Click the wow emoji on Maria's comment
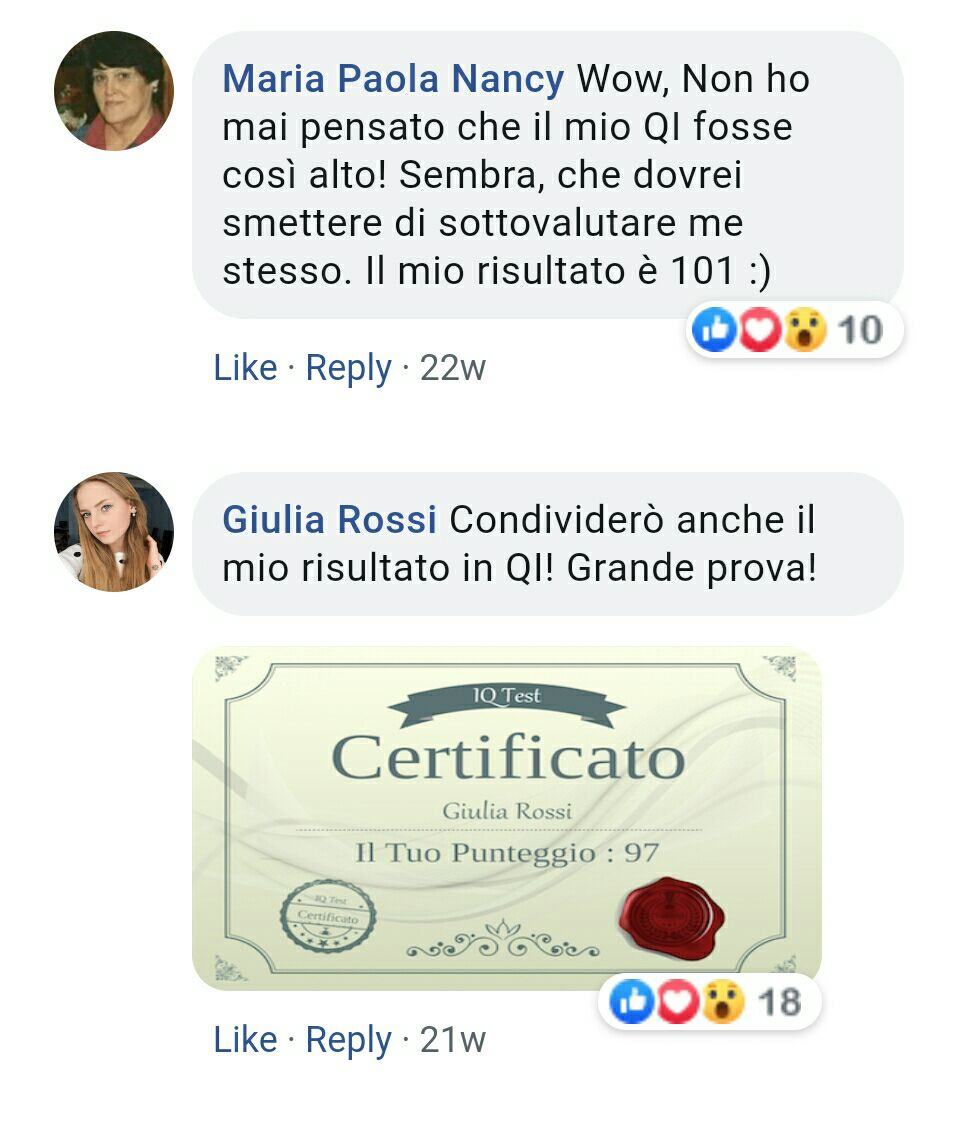957x1123 pixels. (x=804, y=330)
